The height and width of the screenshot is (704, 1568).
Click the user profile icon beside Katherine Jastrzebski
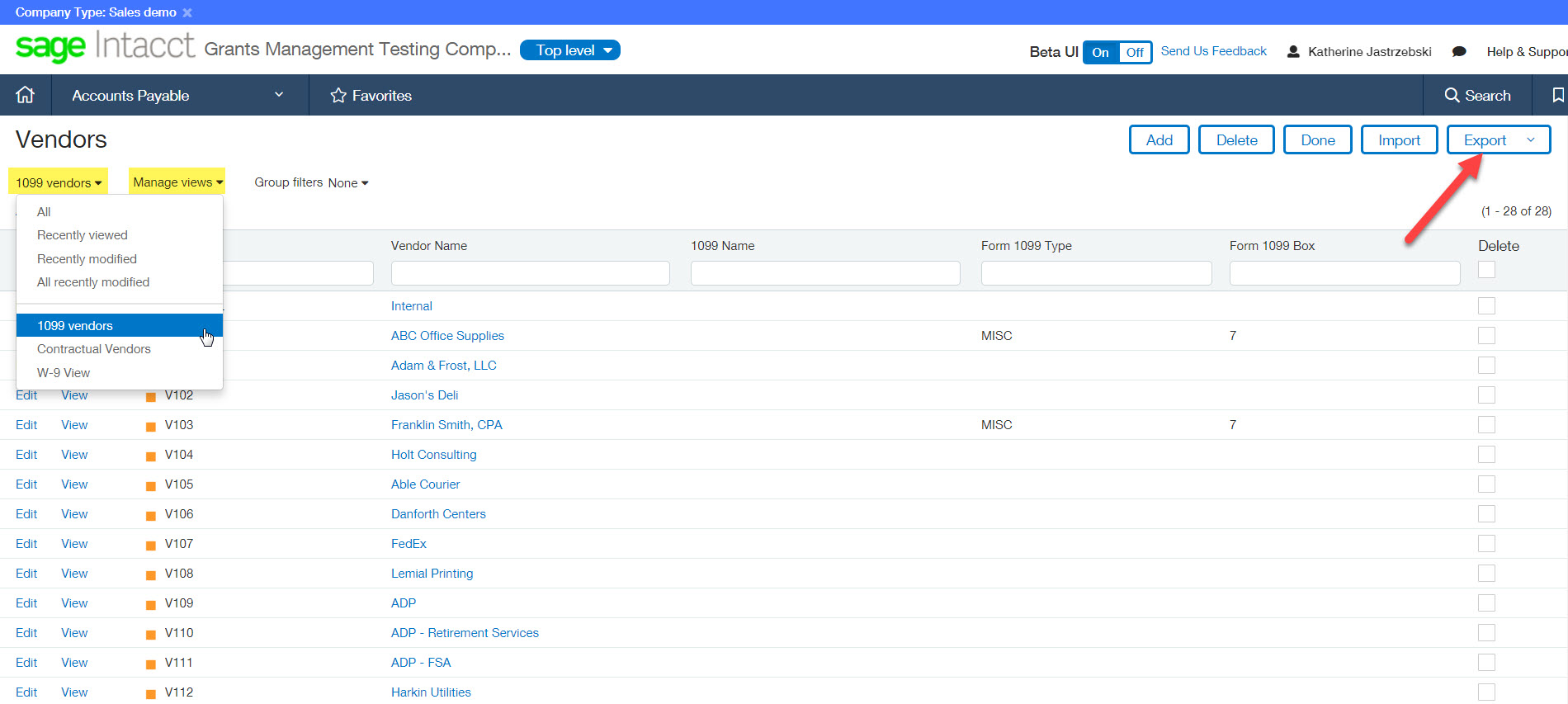[1293, 51]
